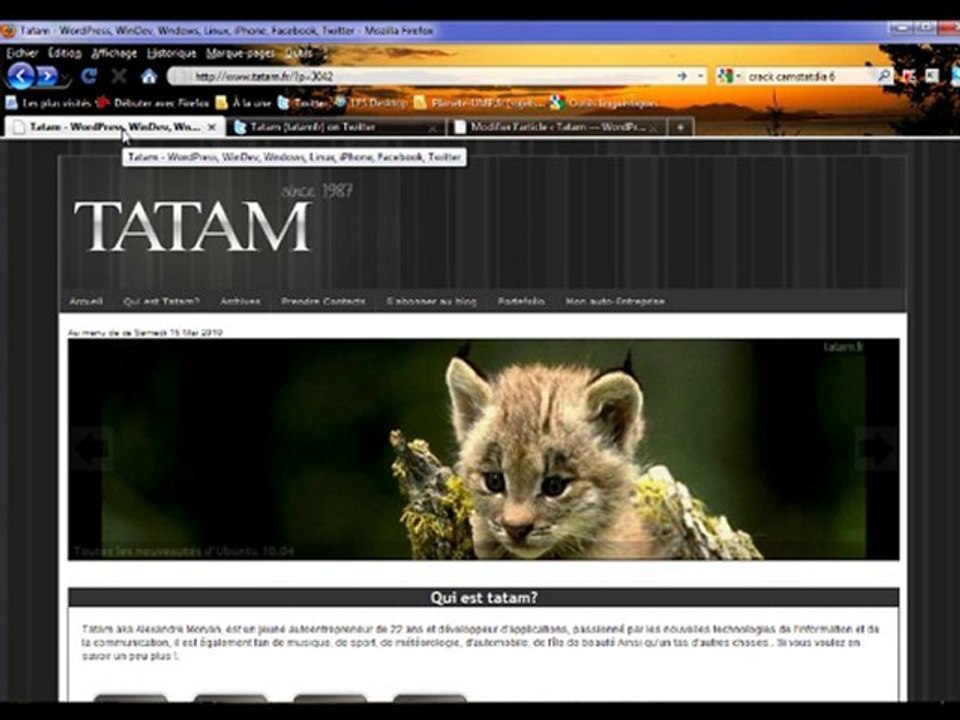Open the Portefolio navigation link
The width and height of the screenshot is (960, 720).
point(521,301)
